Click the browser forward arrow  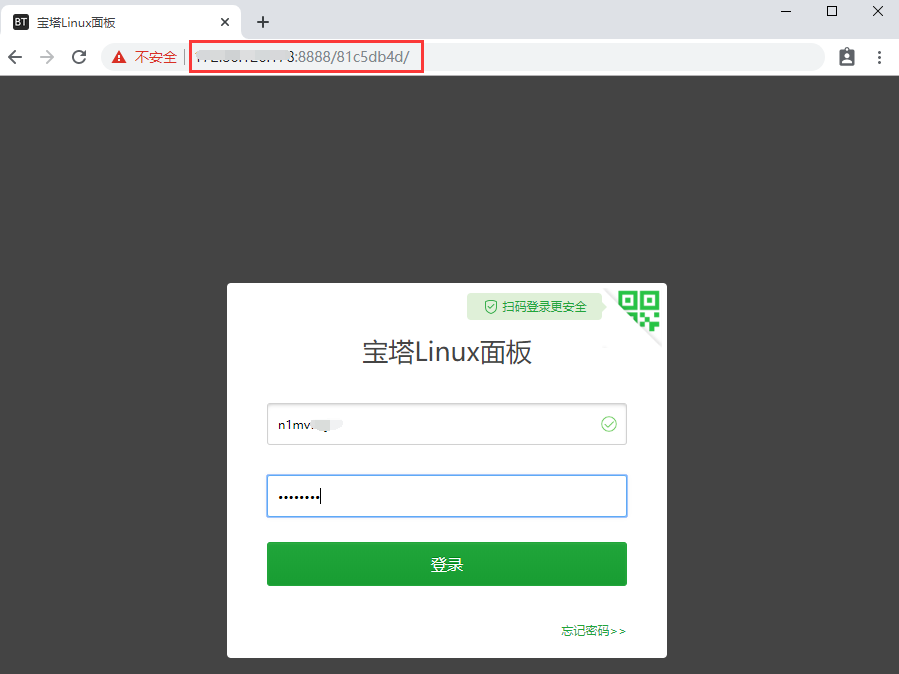pyautogui.click(x=47, y=57)
